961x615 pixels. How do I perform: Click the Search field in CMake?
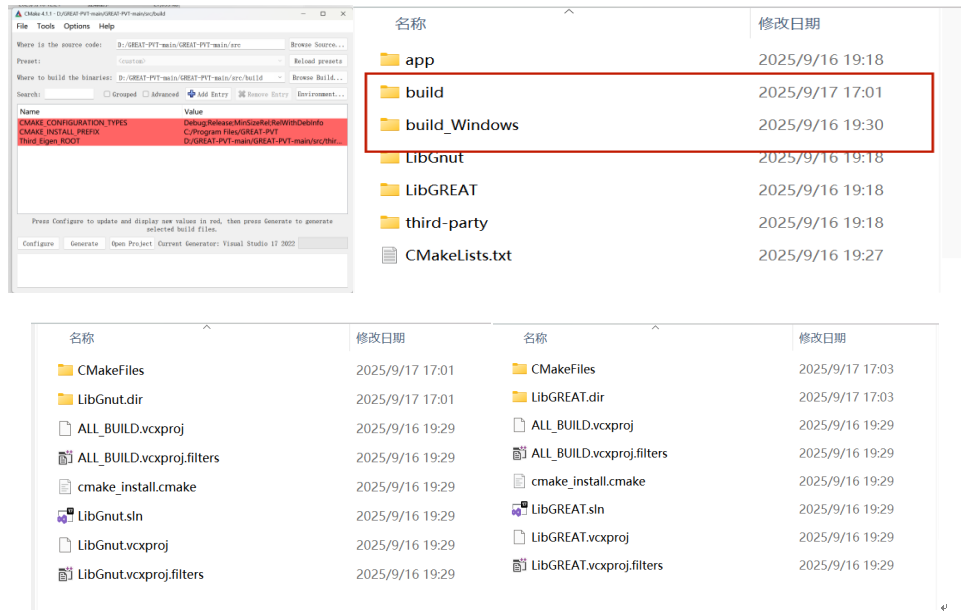pyautogui.click(x=69, y=94)
